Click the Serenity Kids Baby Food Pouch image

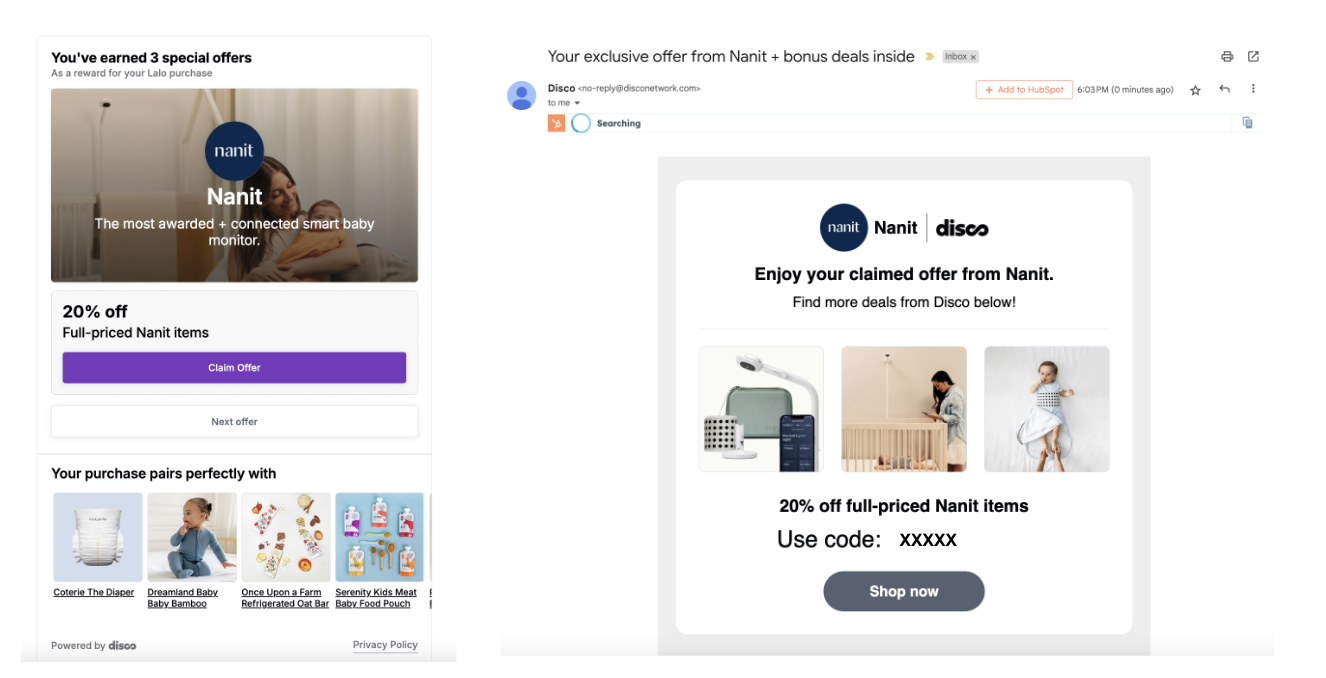tap(379, 537)
